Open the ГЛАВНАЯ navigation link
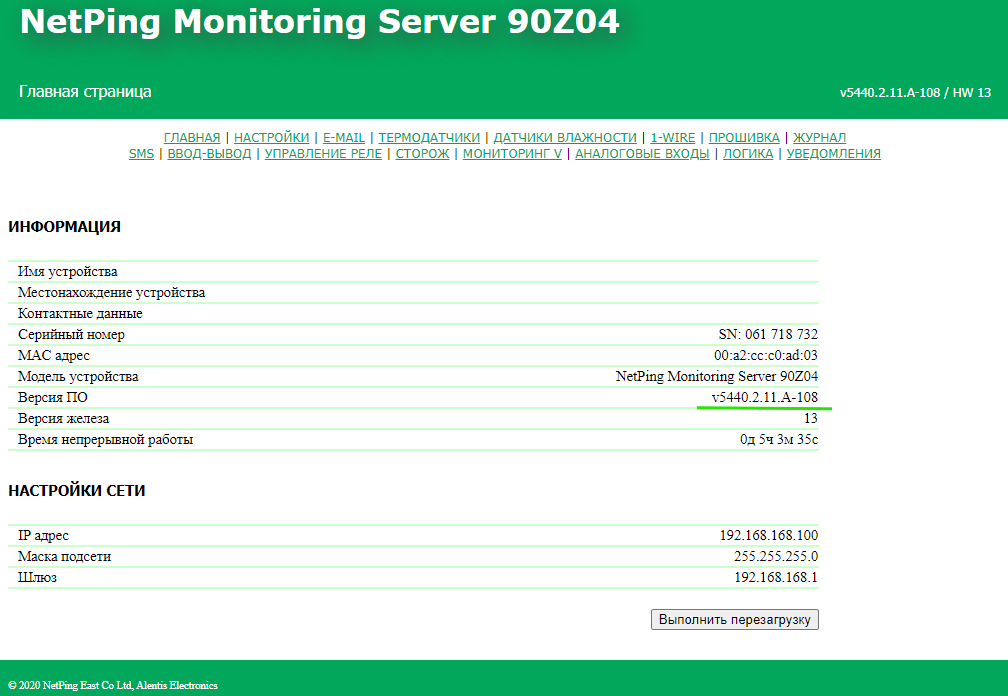Screen dimensions: 1008x696 191,137
